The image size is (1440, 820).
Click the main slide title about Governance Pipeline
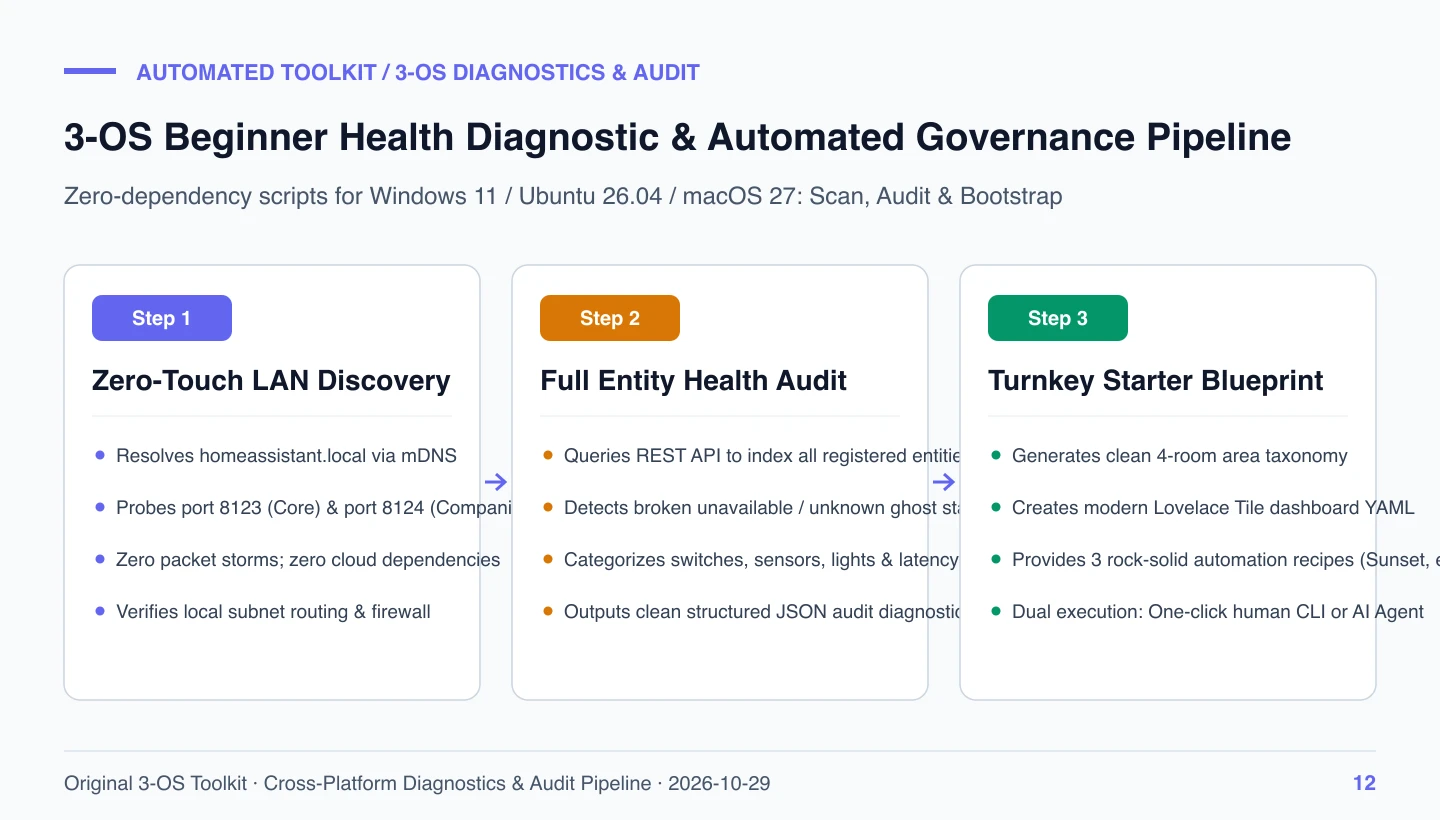677,137
